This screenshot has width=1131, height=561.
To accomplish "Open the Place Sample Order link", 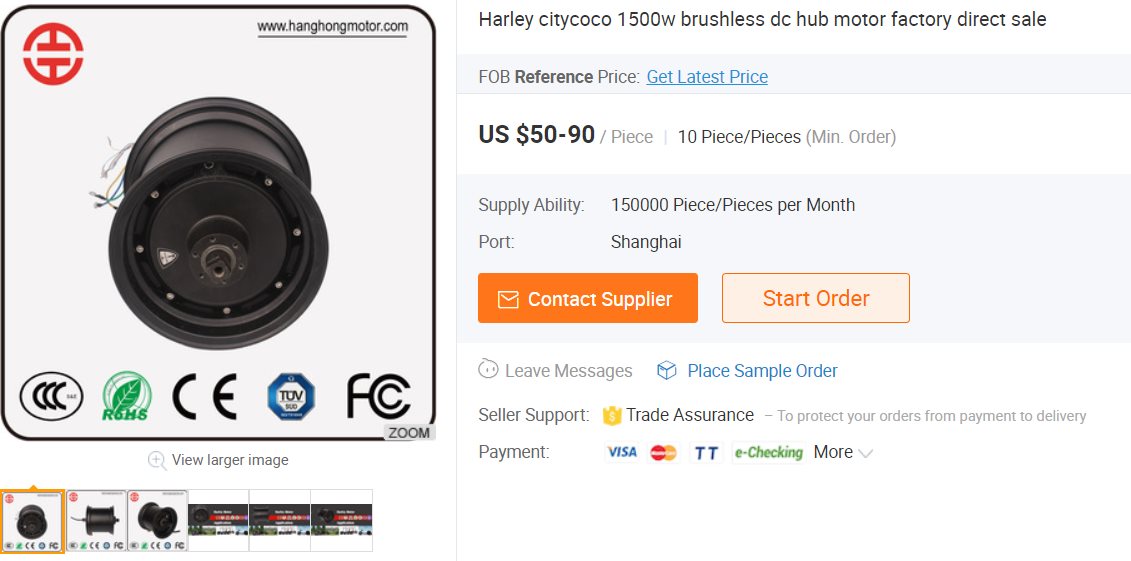I will tap(762, 371).
